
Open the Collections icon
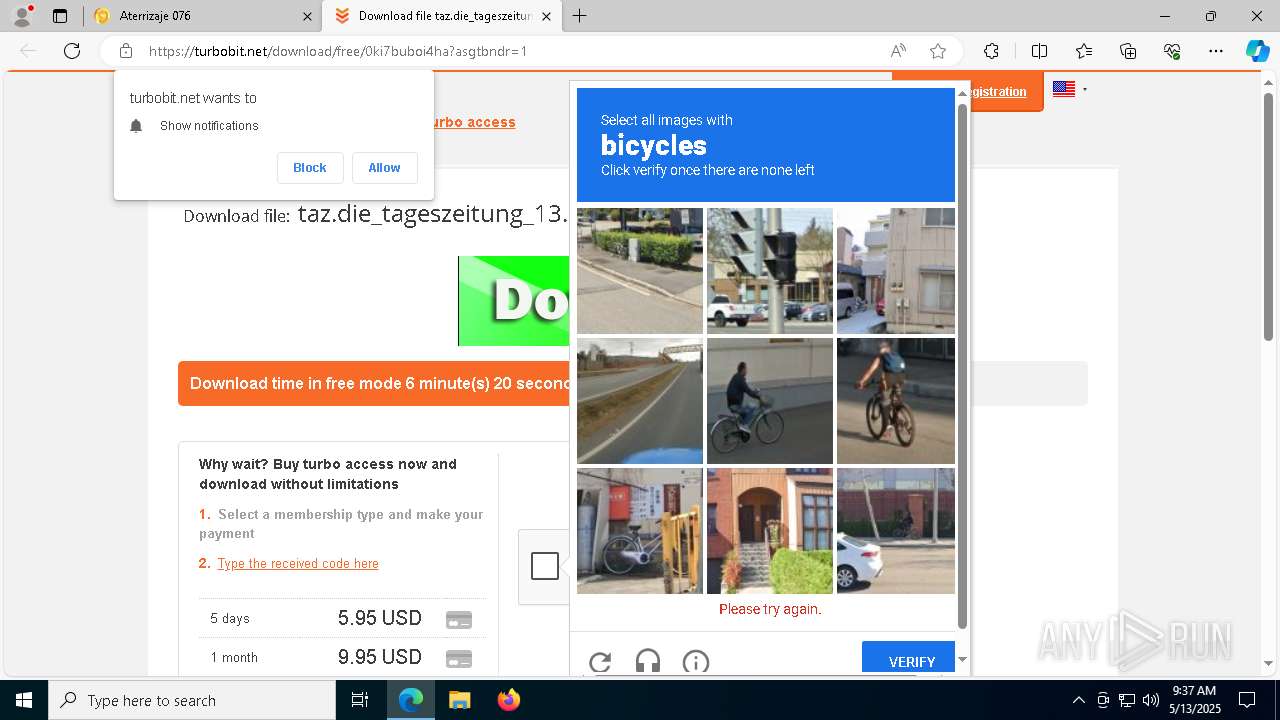coord(1128,51)
